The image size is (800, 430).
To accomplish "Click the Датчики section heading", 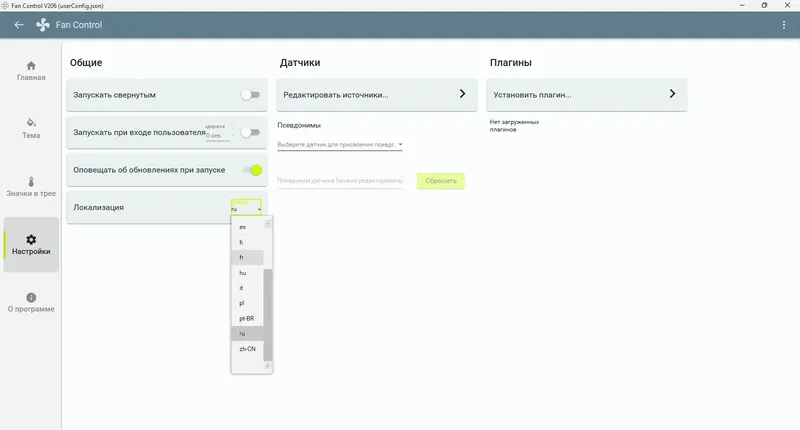I will [x=300, y=63].
